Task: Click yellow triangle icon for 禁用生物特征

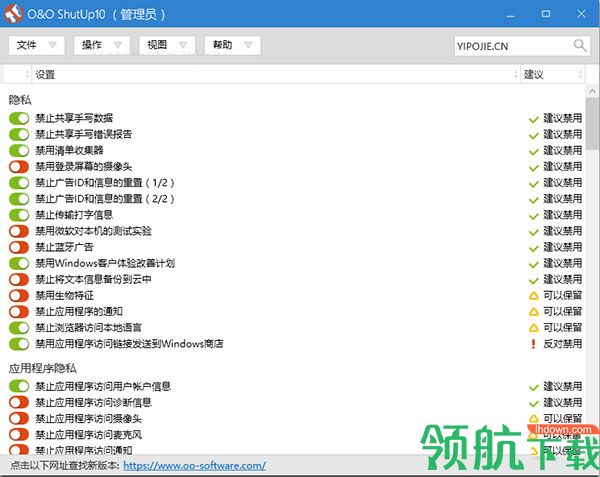Action: coord(533,296)
